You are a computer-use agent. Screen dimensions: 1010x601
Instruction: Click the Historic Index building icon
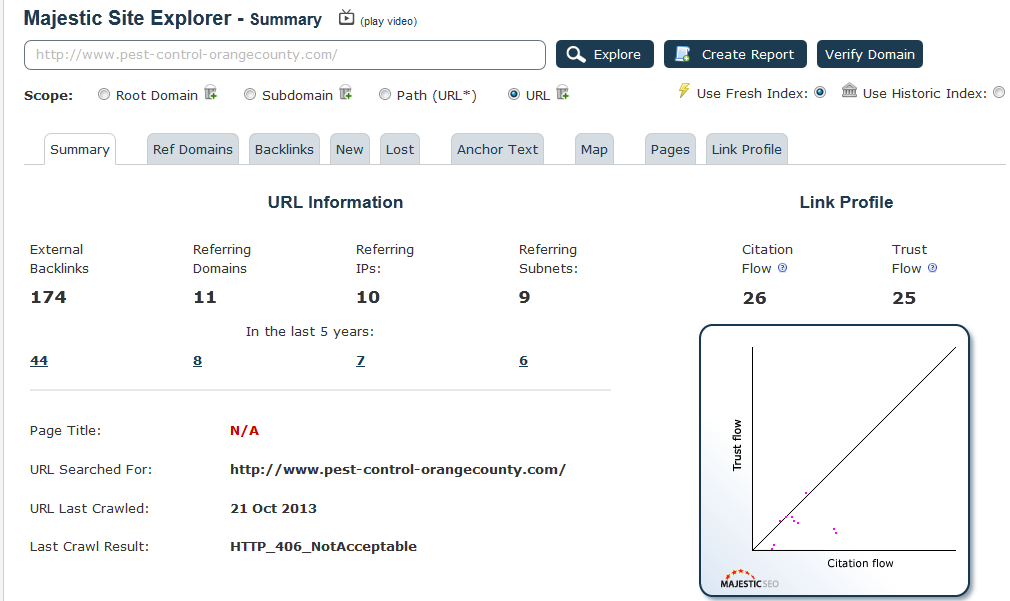point(850,91)
